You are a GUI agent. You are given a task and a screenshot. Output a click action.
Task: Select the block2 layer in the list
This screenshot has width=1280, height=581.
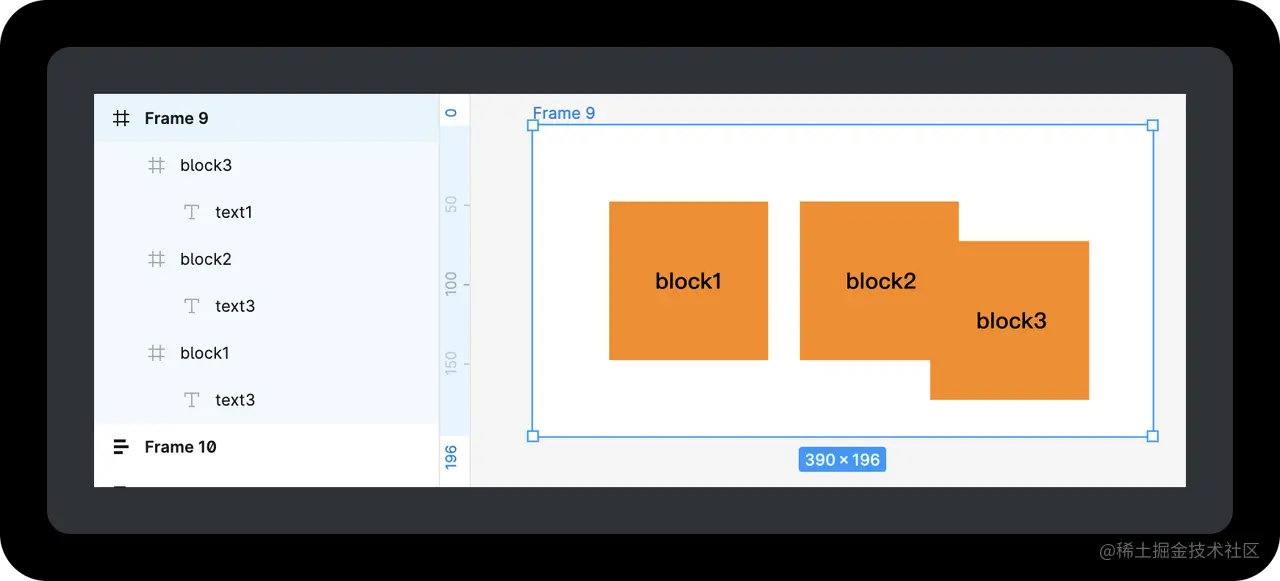[266, 259]
